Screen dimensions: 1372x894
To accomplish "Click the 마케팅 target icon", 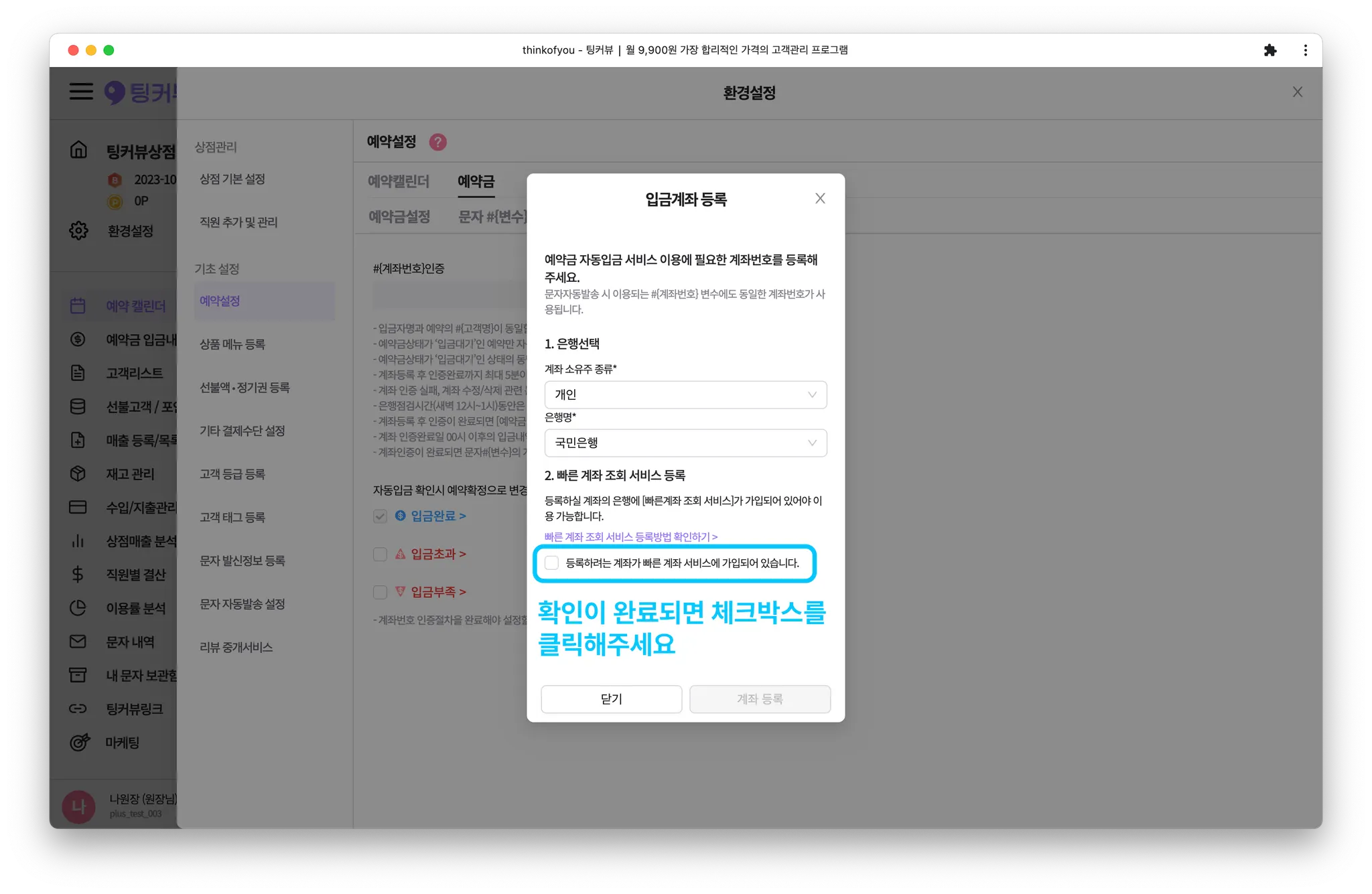I will (79, 742).
